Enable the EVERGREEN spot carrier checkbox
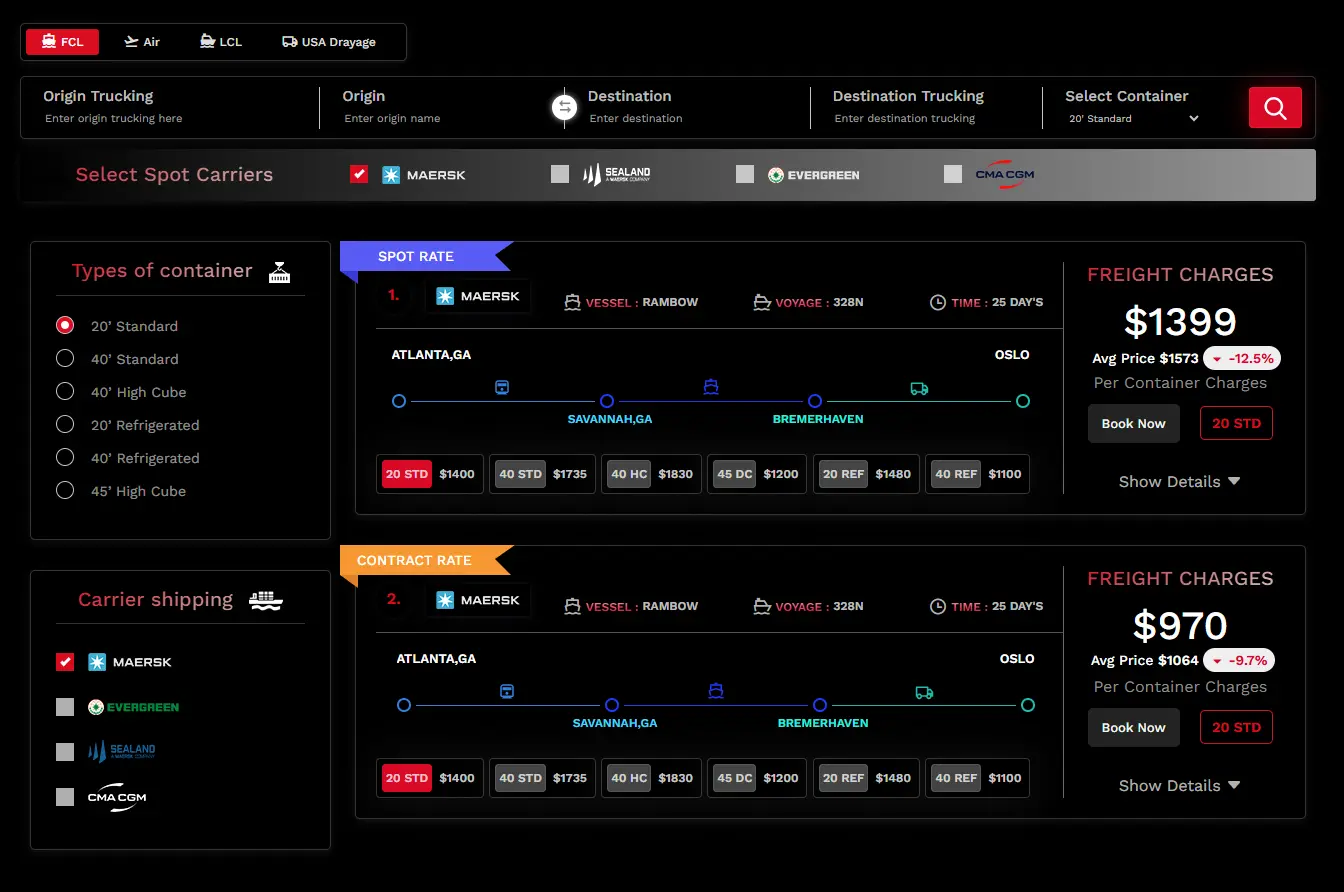This screenshot has width=1344, height=892. point(745,173)
